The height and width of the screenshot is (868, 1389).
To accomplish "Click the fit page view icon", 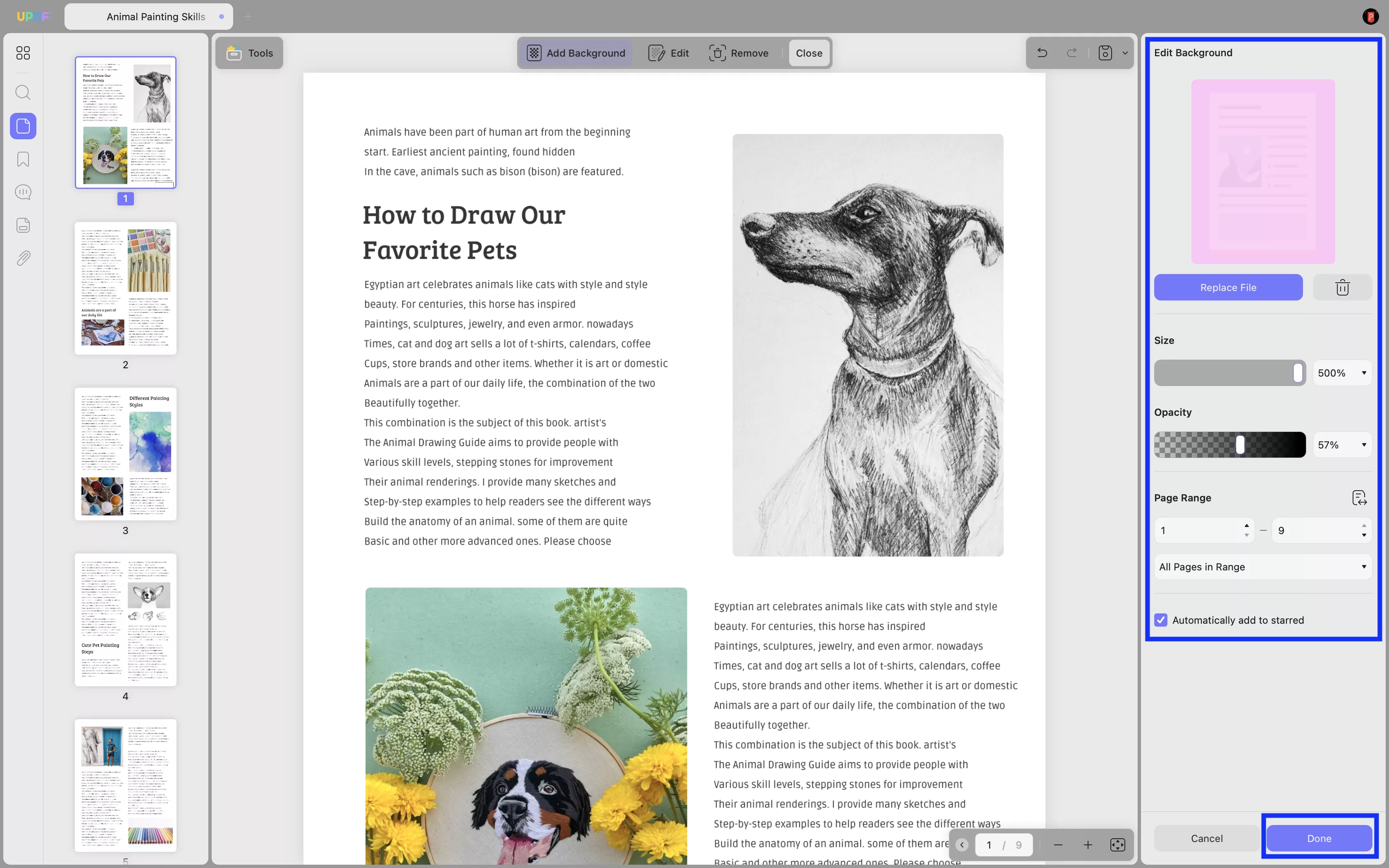I will [x=1117, y=844].
